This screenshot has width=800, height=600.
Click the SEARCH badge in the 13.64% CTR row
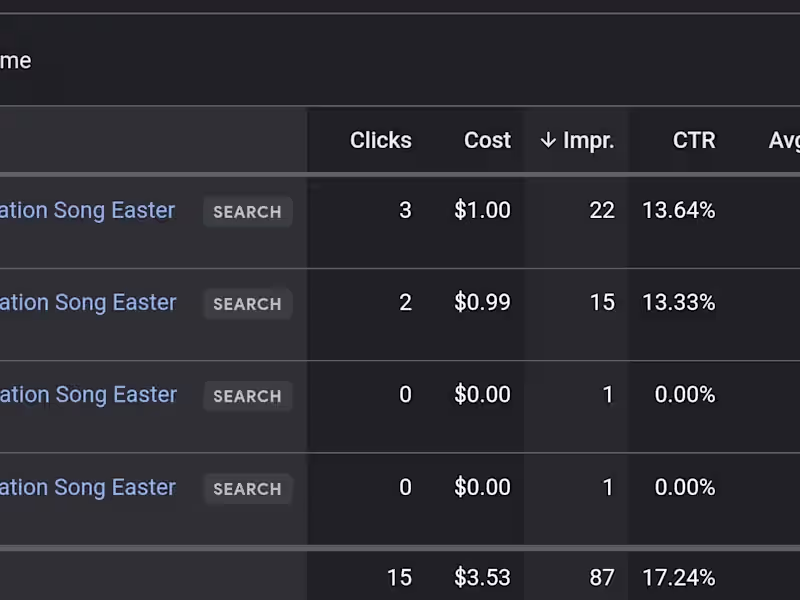(x=247, y=212)
